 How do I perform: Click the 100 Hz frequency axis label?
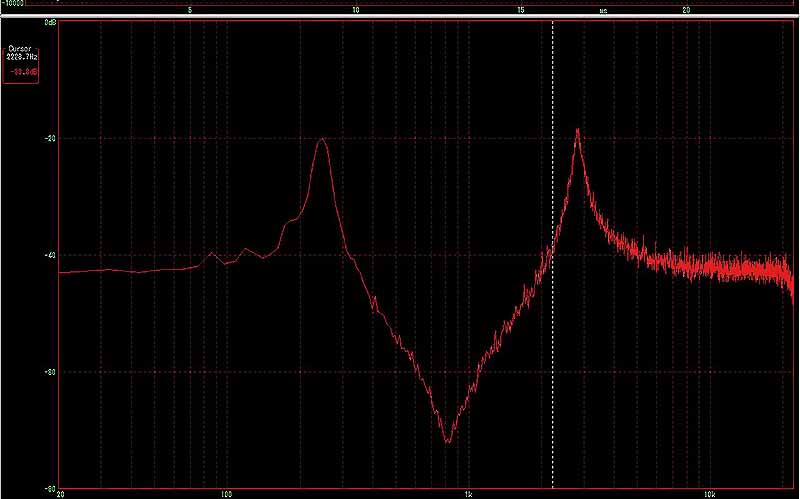click(x=226, y=493)
